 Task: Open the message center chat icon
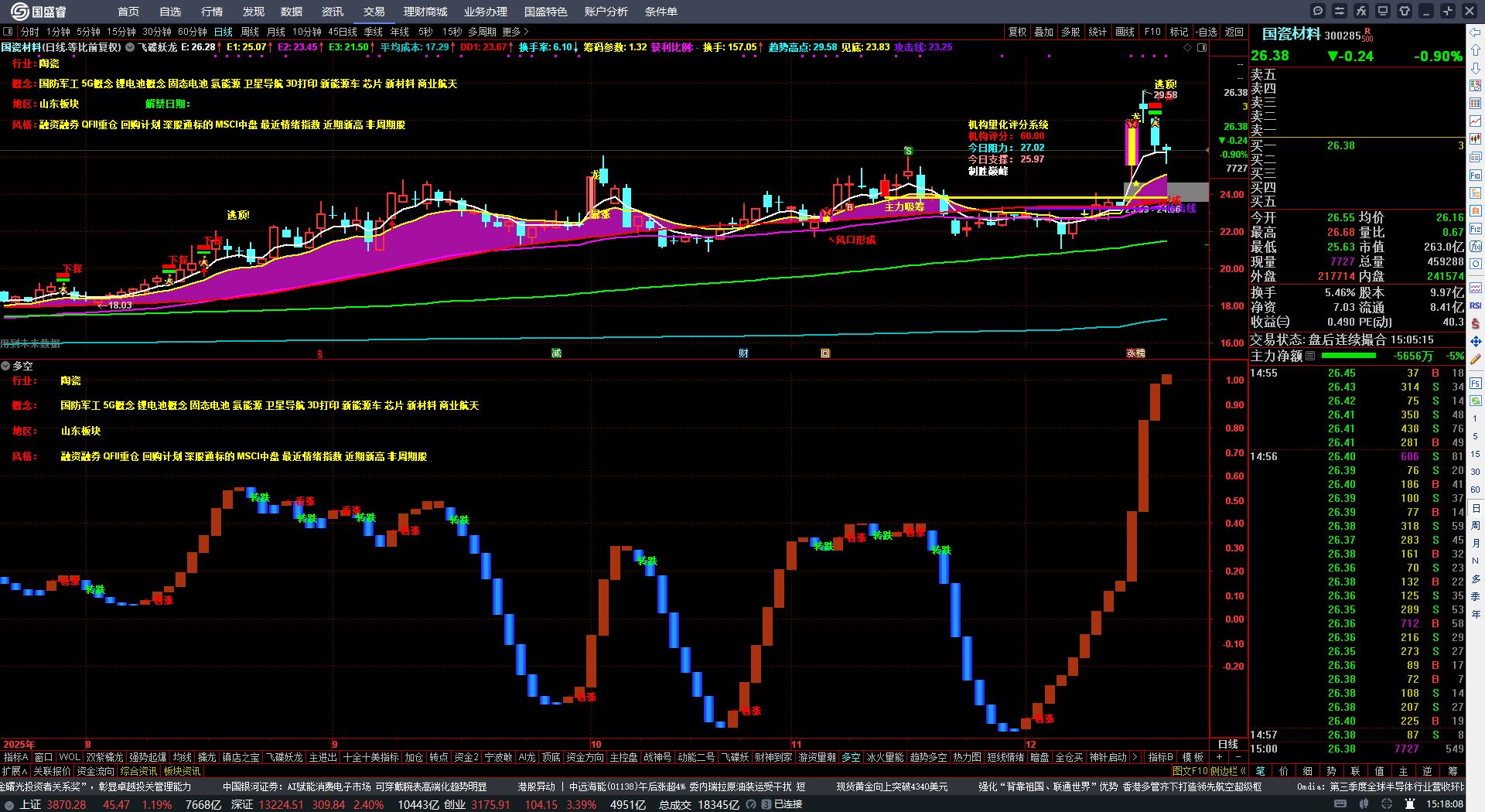(1318, 11)
